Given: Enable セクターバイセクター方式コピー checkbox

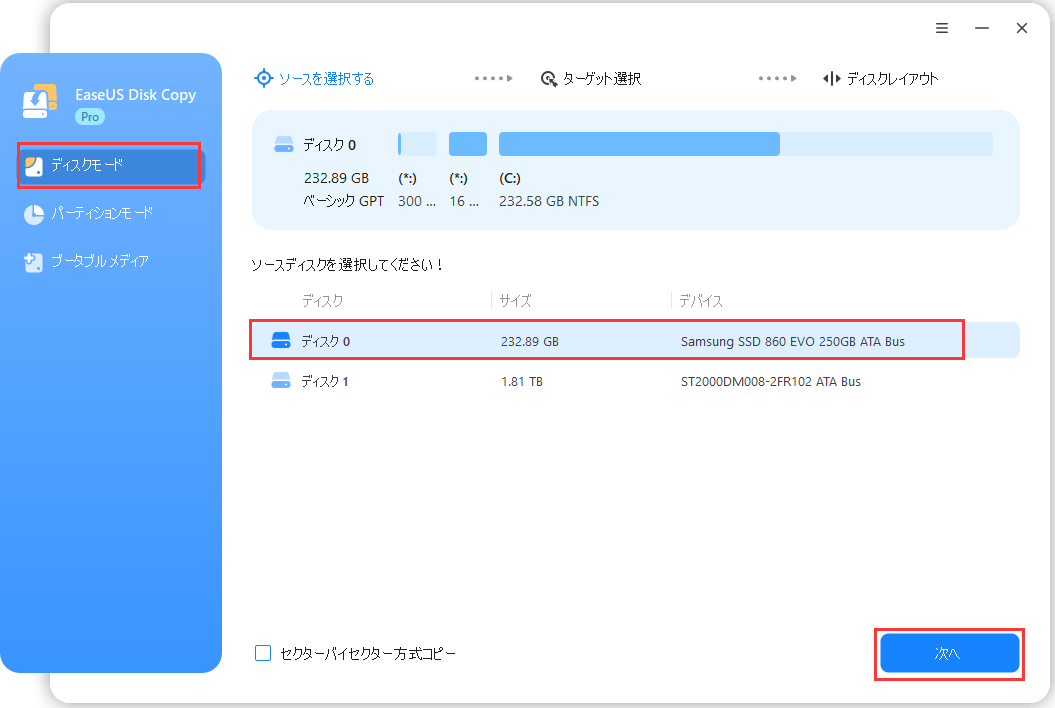Looking at the screenshot, I should pos(263,653).
